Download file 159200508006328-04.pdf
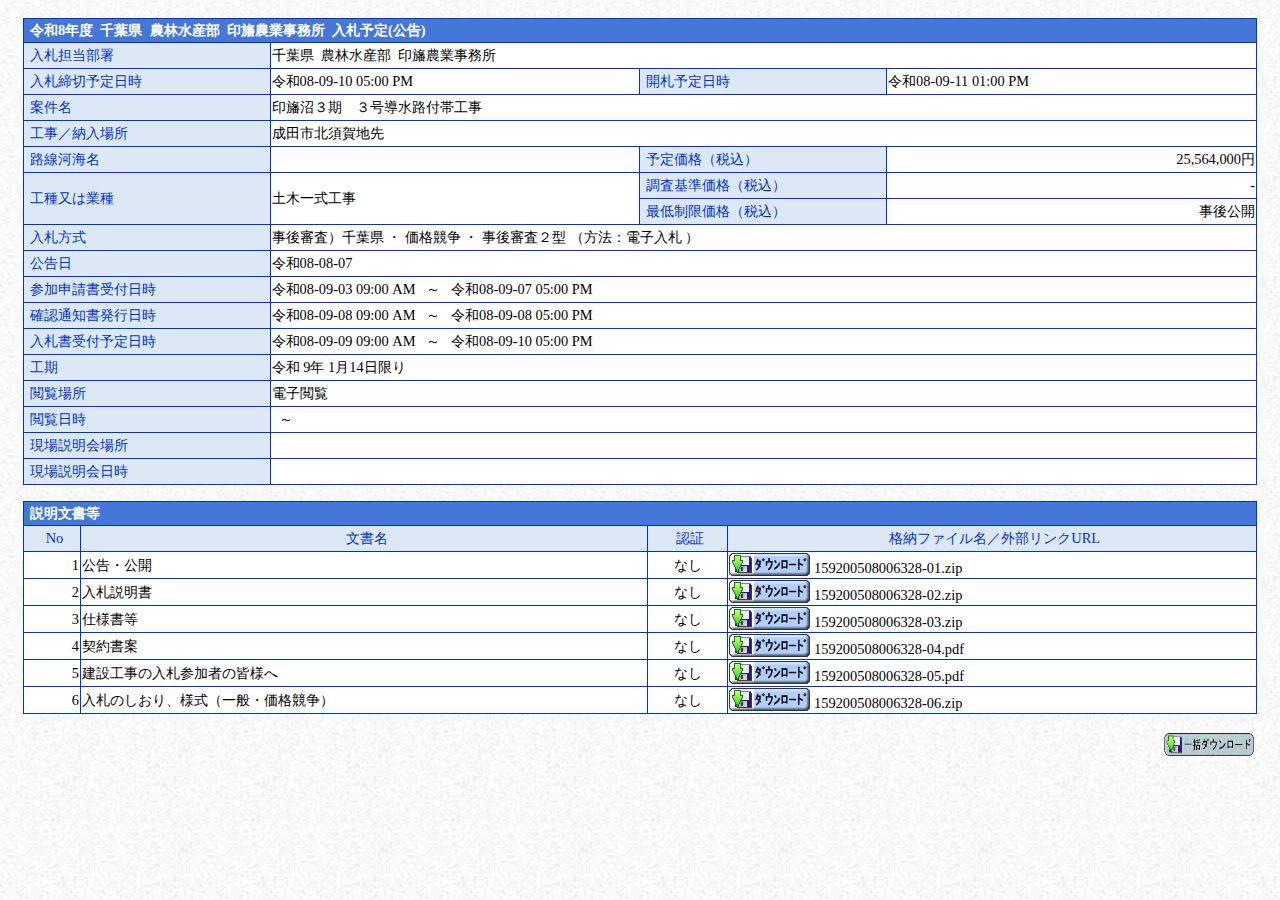This screenshot has height=900, width=1280. click(x=769, y=645)
